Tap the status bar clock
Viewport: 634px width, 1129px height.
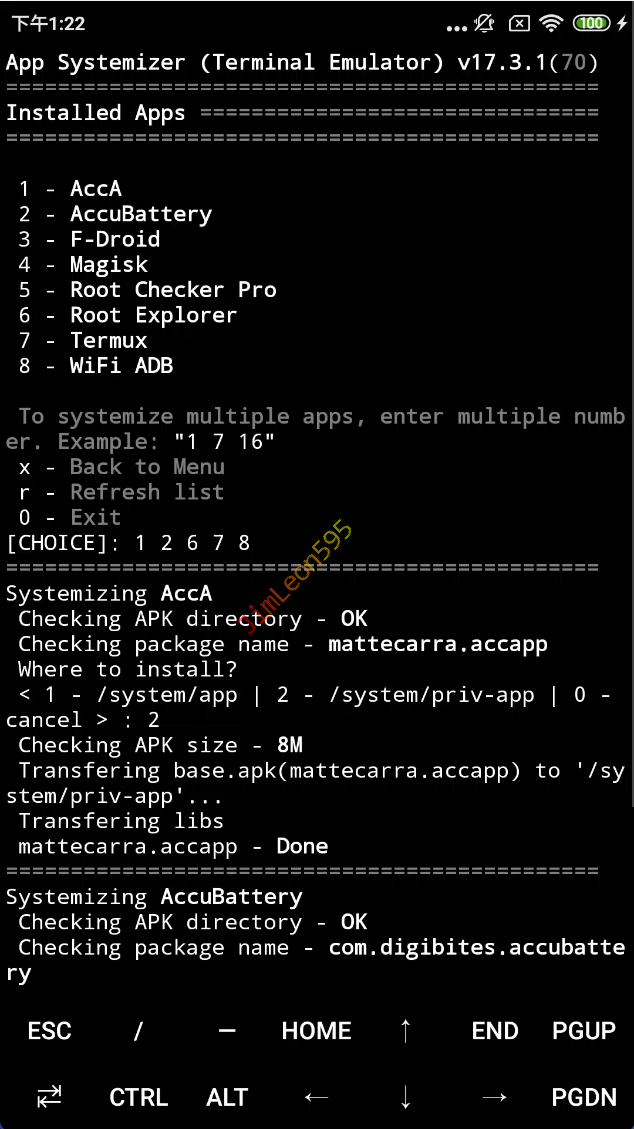pos(48,24)
